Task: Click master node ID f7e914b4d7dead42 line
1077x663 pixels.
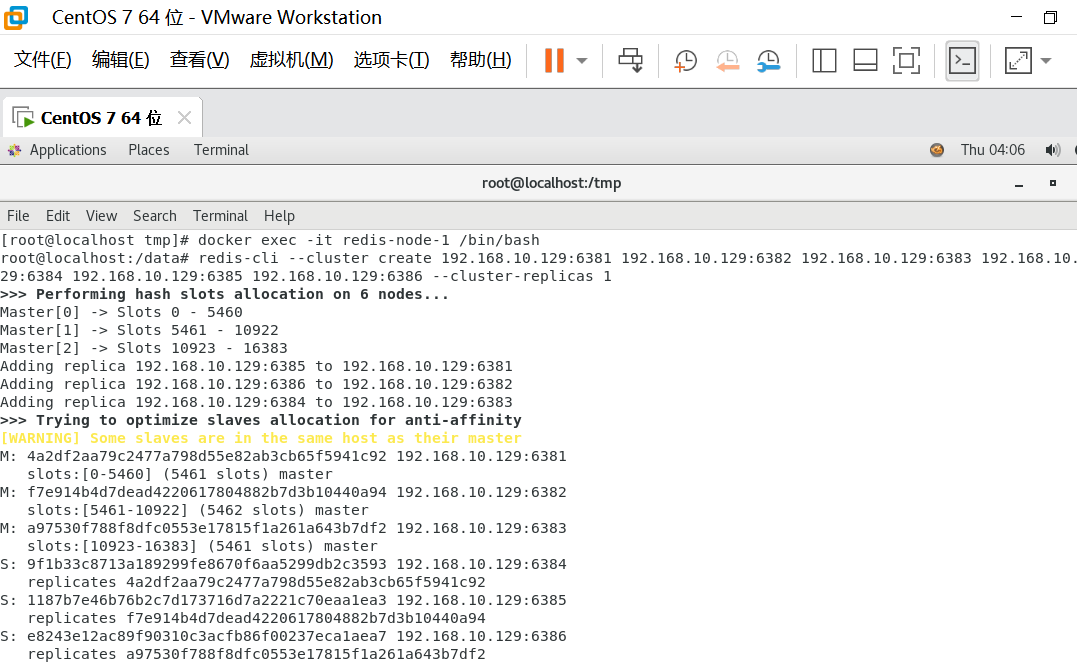Action: click(284, 492)
